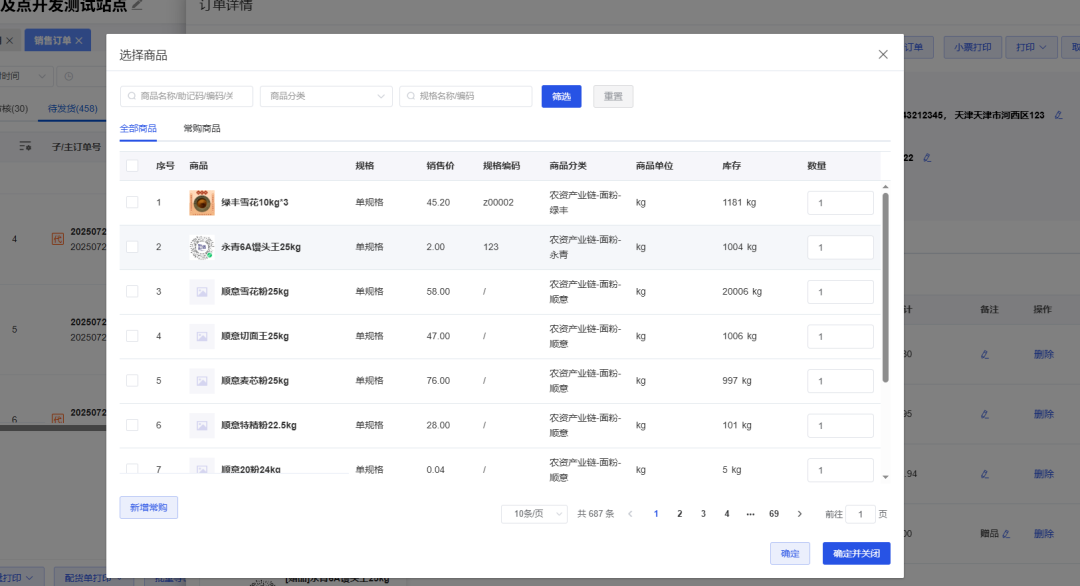Click 小票打印 button in background window

tap(973, 47)
